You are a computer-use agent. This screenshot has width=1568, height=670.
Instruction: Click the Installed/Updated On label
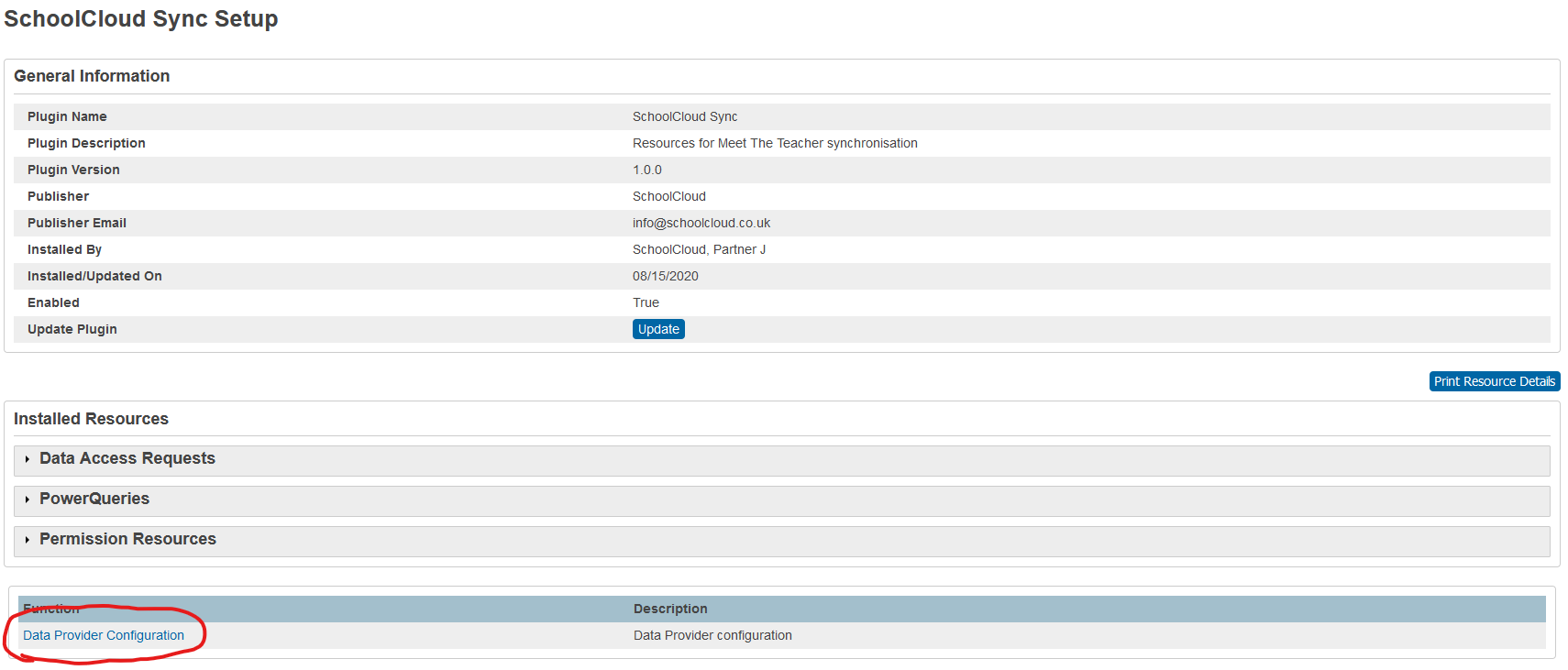coord(94,276)
